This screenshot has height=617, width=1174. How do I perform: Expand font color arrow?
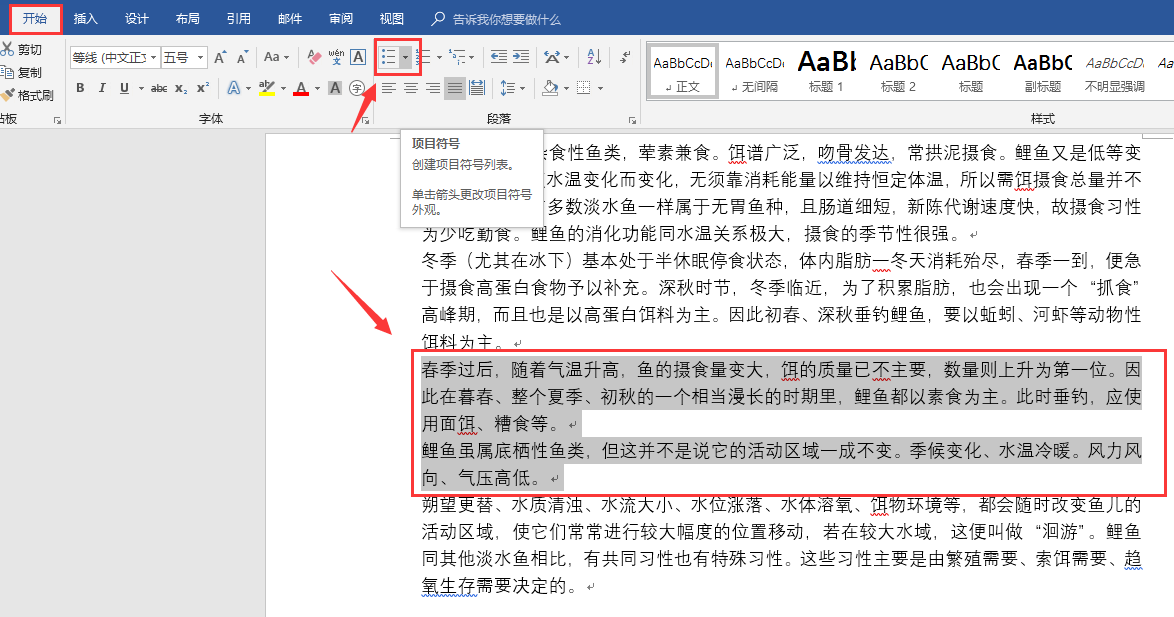pos(317,88)
